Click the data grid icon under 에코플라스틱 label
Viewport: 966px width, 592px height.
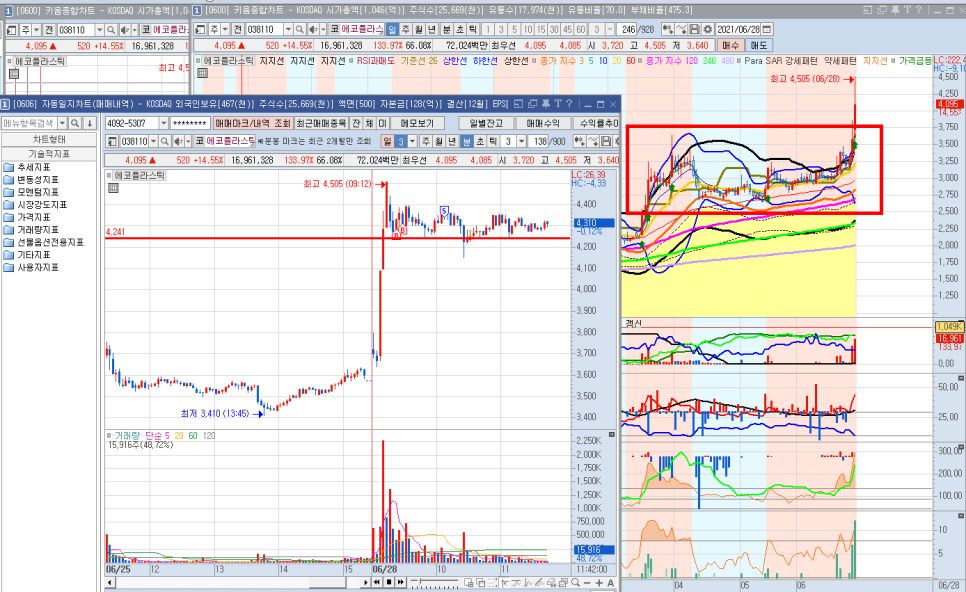pyautogui.click(x=113, y=188)
